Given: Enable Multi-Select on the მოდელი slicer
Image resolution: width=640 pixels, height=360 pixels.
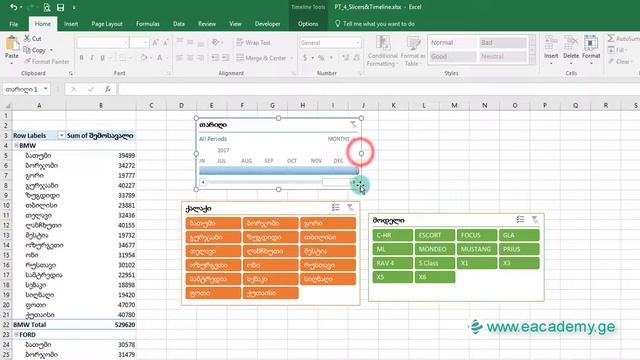Looking at the screenshot, I should coord(520,220).
